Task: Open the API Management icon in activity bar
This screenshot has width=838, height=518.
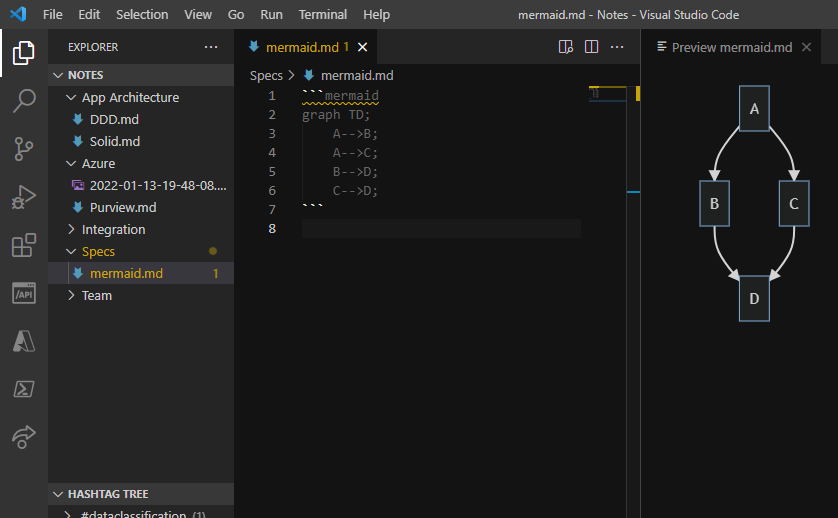Action: [24, 293]
